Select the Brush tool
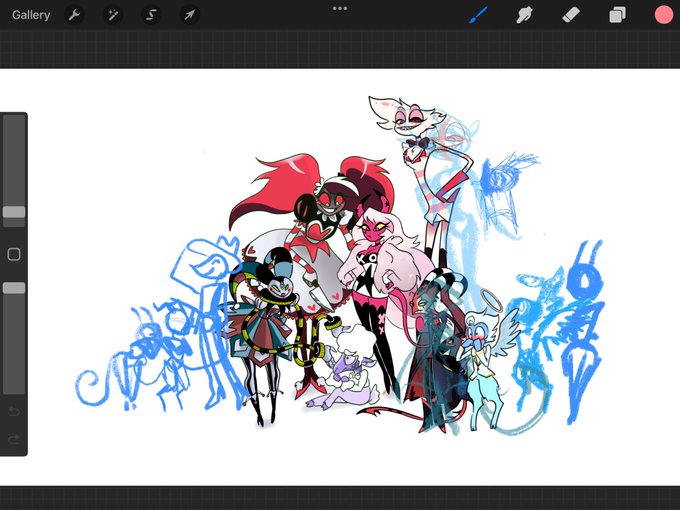This screenshot has height=510, width=680. click(478, 15)
